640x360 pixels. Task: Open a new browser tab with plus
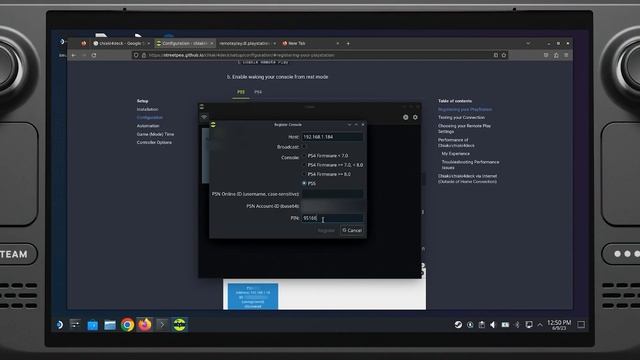click(x=348, y=43)
